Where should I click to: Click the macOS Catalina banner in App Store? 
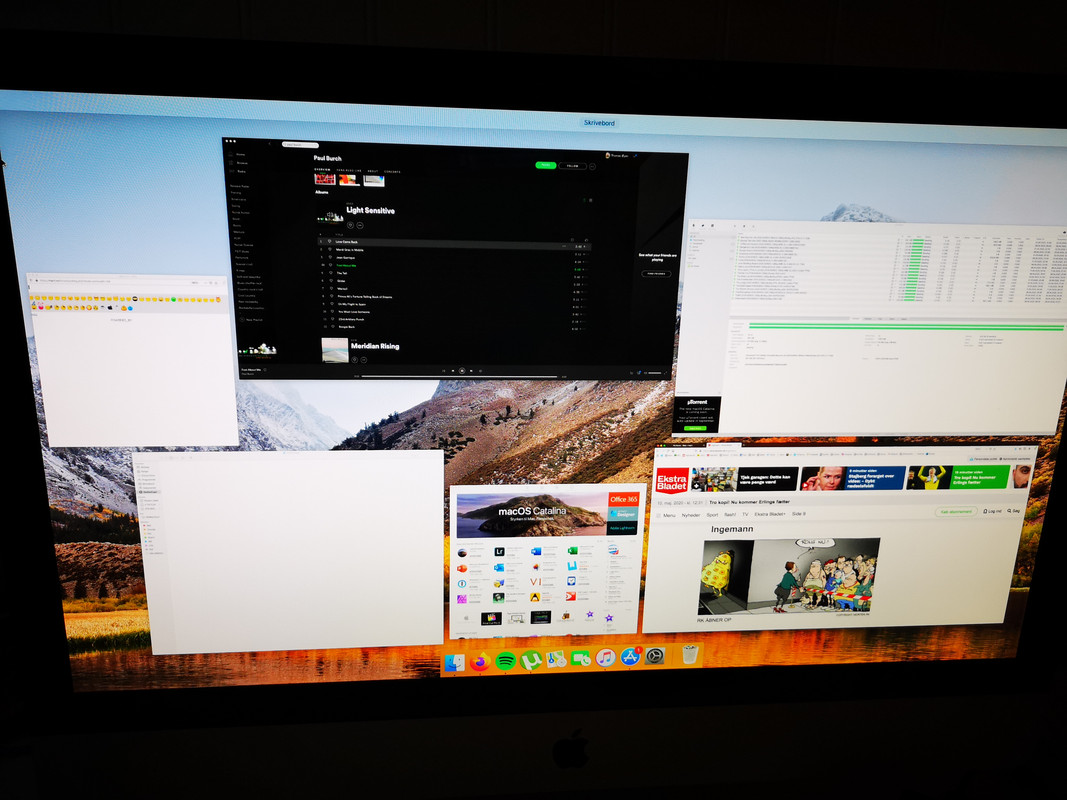(x=531, y=516)
